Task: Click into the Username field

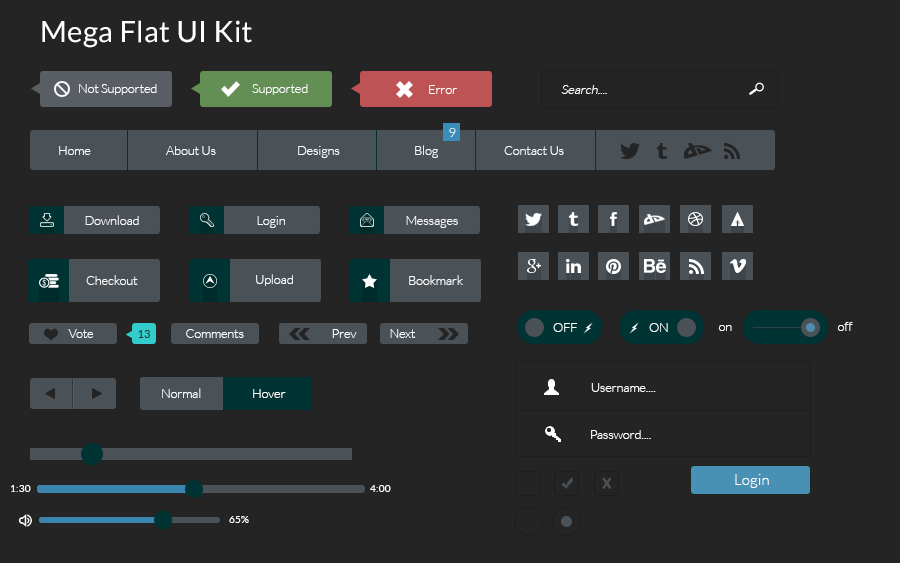Action: tap(663, 387)
